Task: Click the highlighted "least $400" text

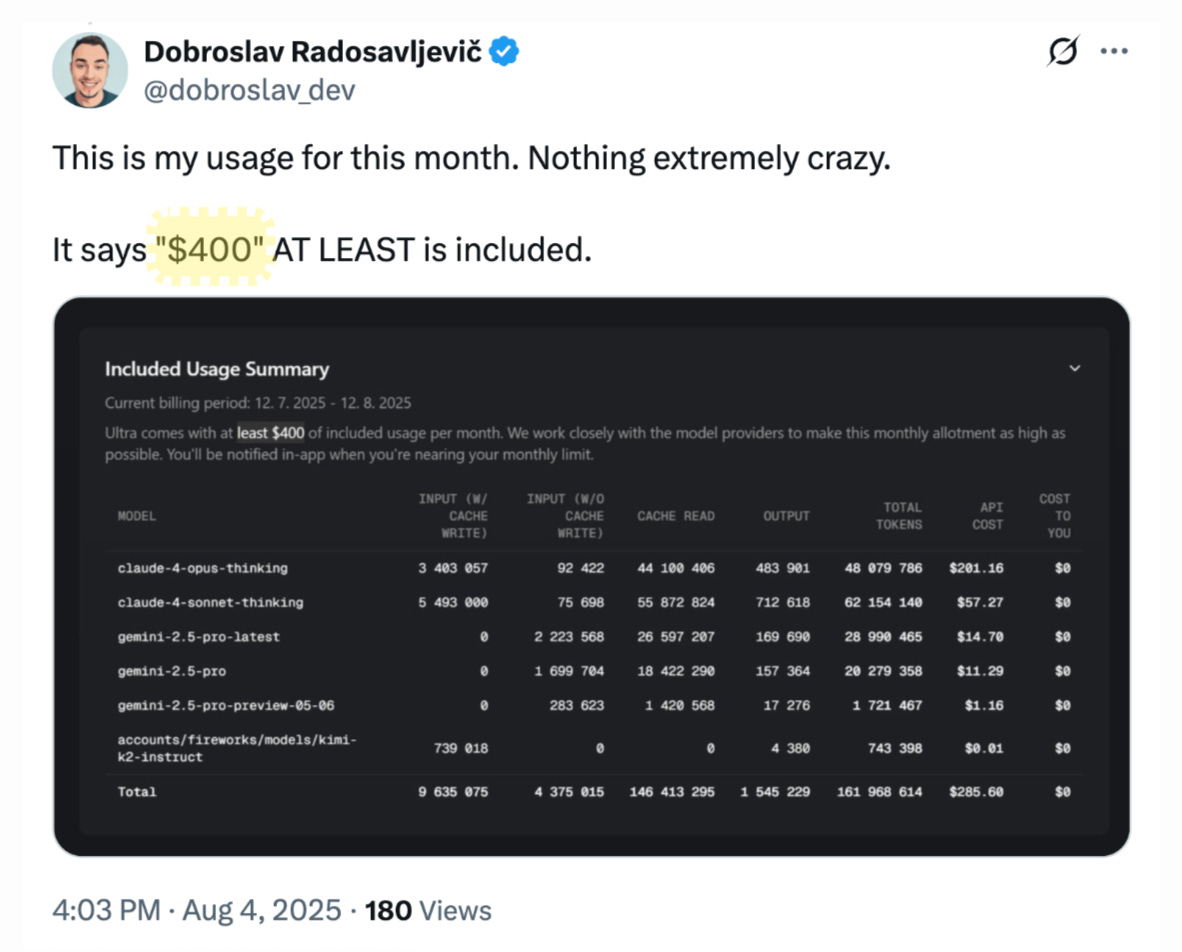Action: click(x=271, y=433)
